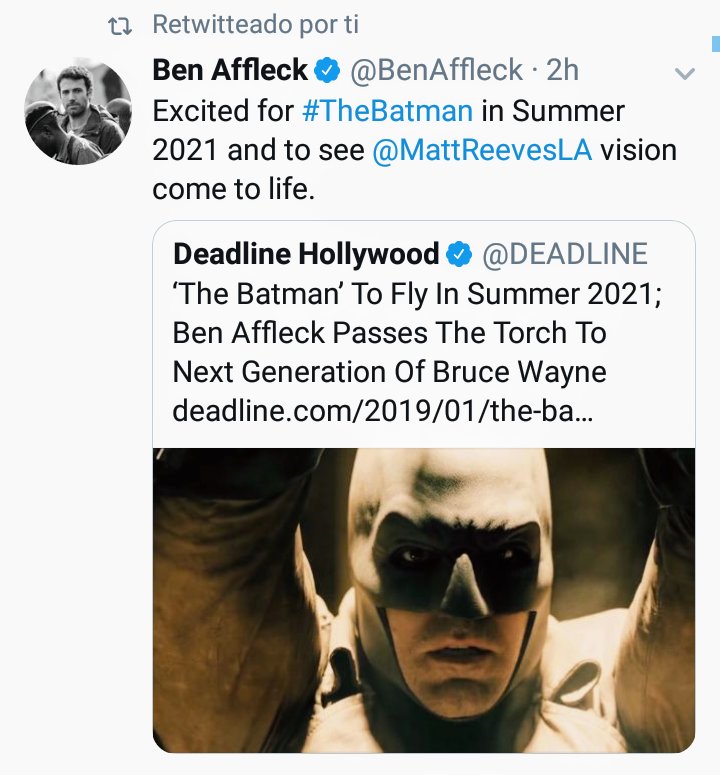Click the blue marker at right edge
The width and height of the screenshot is (720, 775).
pos(715,43)
